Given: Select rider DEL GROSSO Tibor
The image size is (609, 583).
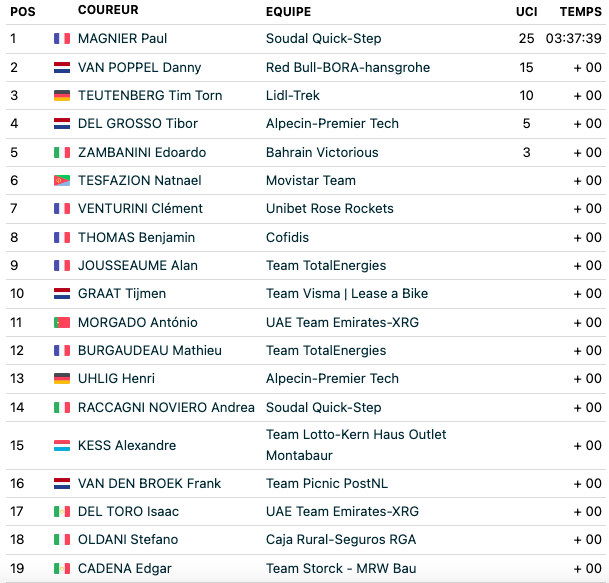Looking at the screenshot, I should tap(138, 124).
